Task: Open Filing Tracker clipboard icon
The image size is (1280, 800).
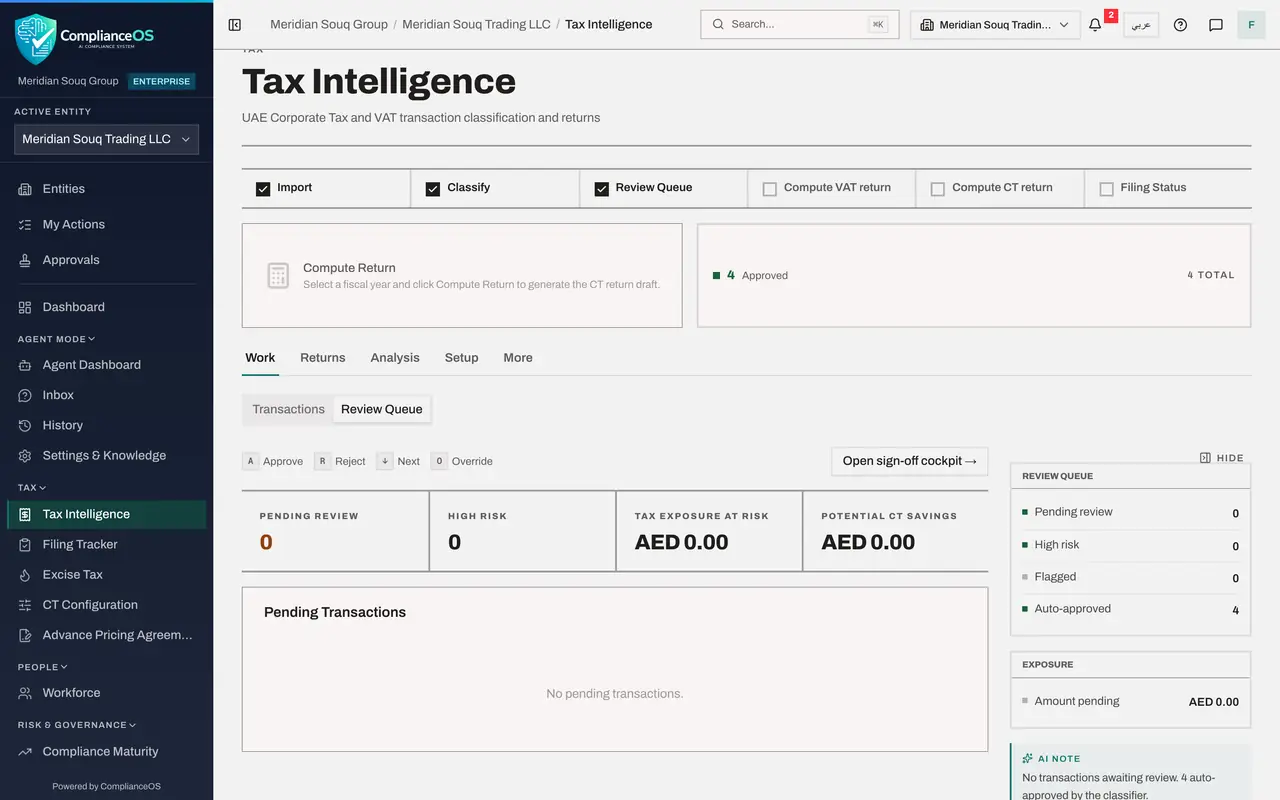Action: (25, 544)
